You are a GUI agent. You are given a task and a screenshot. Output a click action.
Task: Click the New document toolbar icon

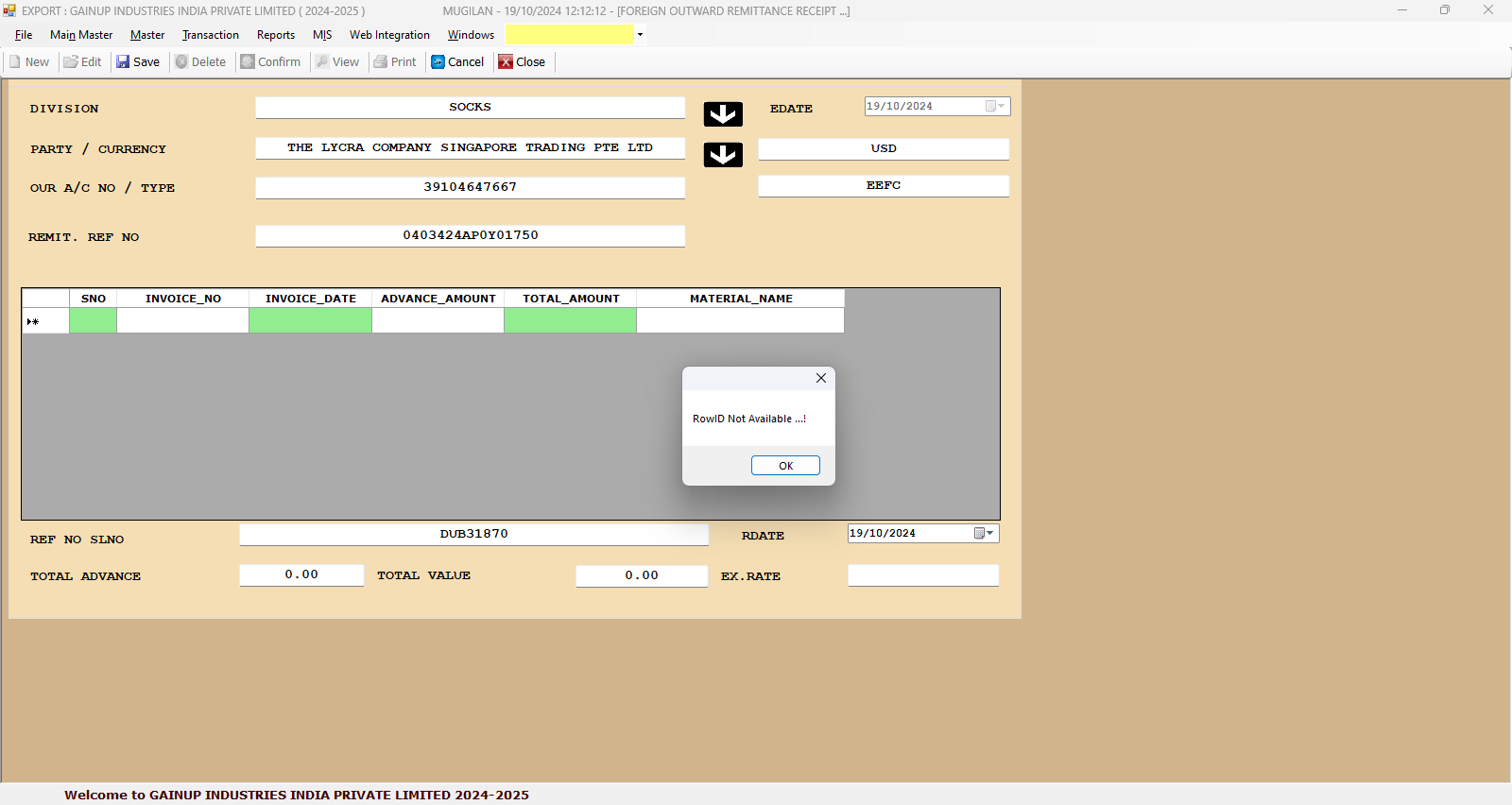pos(15,62)
